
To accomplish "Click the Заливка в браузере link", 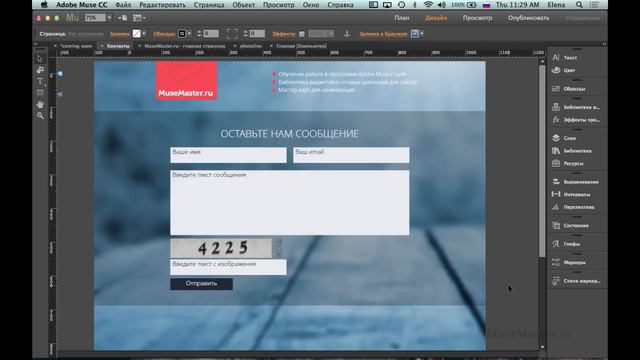I will point(383,34).
